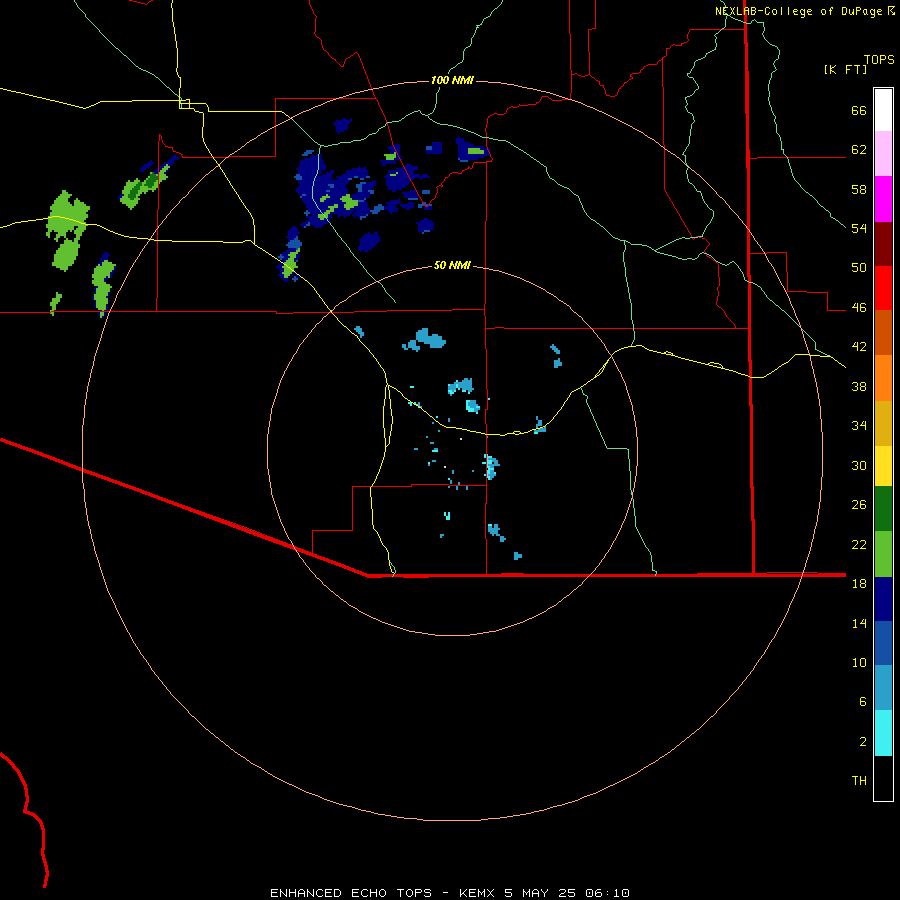This screenshot has height=900, width=900.
Task: Click the '54' legend value
Action: [859, 228]
